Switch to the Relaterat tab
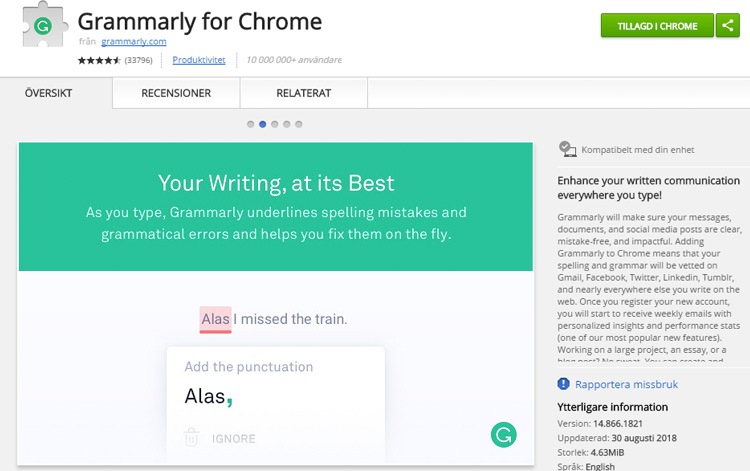The image size is (750, 471). [x=305, y=93]
